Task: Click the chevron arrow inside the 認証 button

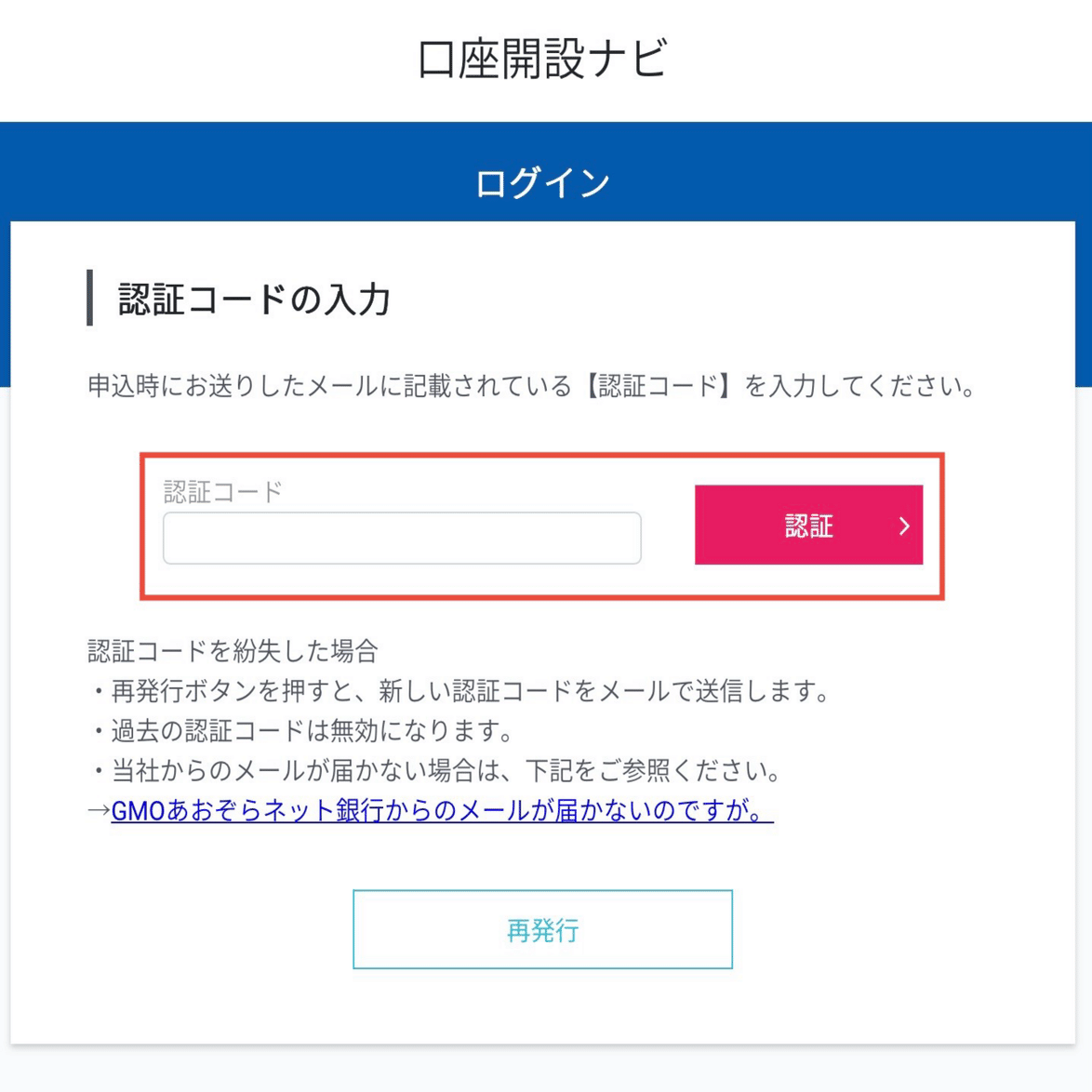Action: coord(903,526)
